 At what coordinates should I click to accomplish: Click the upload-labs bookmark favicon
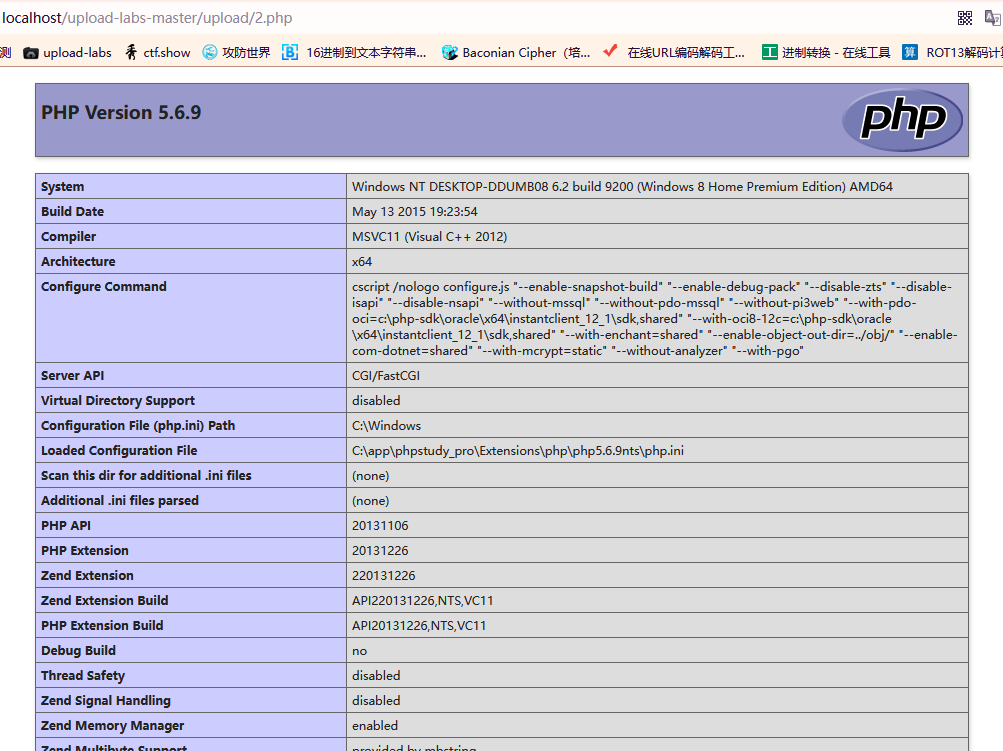point(31,53)
